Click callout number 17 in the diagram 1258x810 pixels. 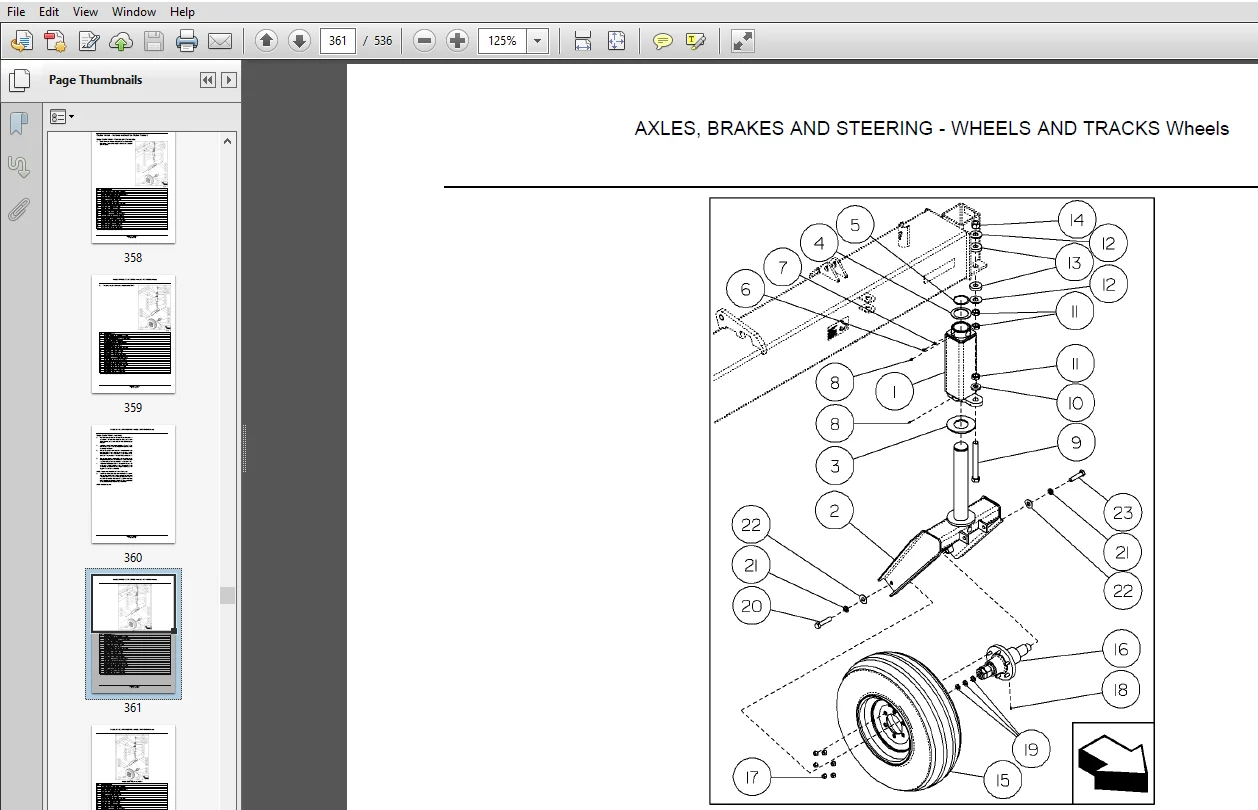[753, 776]
